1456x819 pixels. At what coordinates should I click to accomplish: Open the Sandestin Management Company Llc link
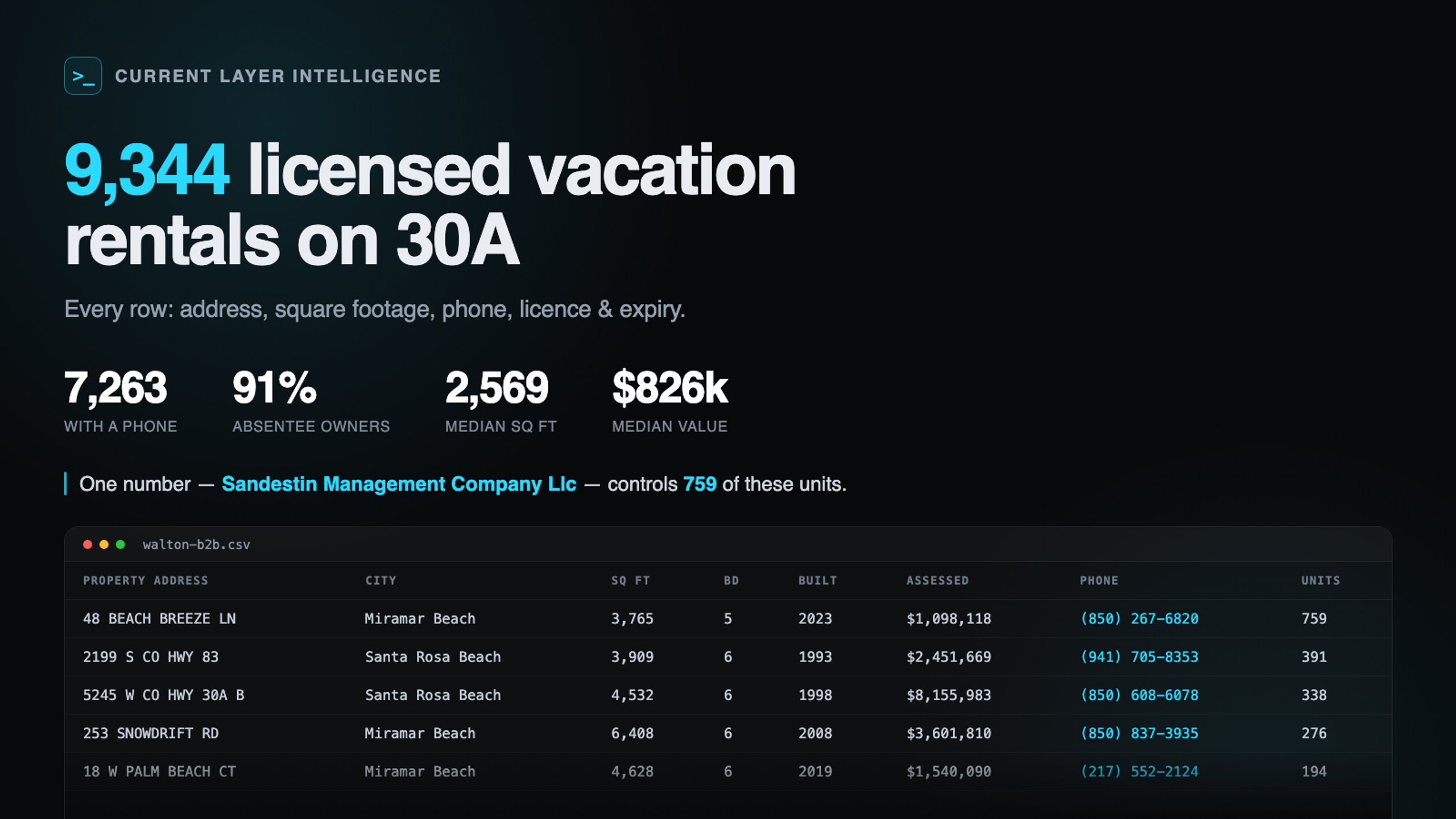point(399,484)
